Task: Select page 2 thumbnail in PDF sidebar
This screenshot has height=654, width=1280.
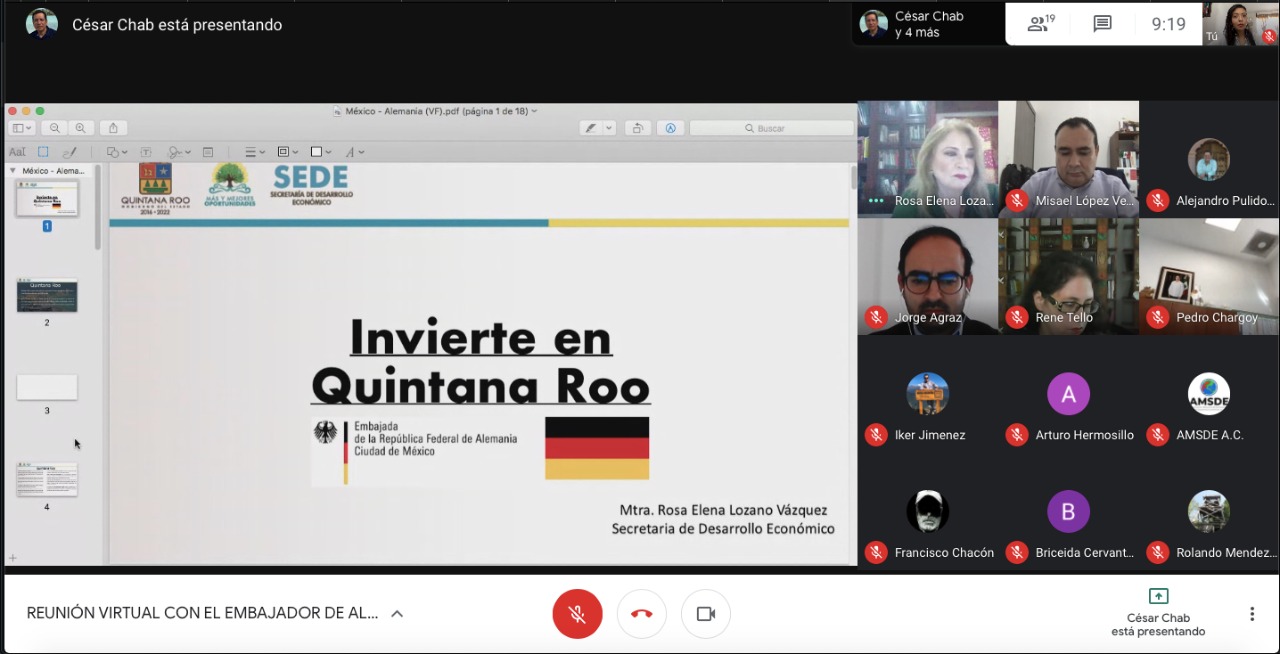Action: pos(47,296)
